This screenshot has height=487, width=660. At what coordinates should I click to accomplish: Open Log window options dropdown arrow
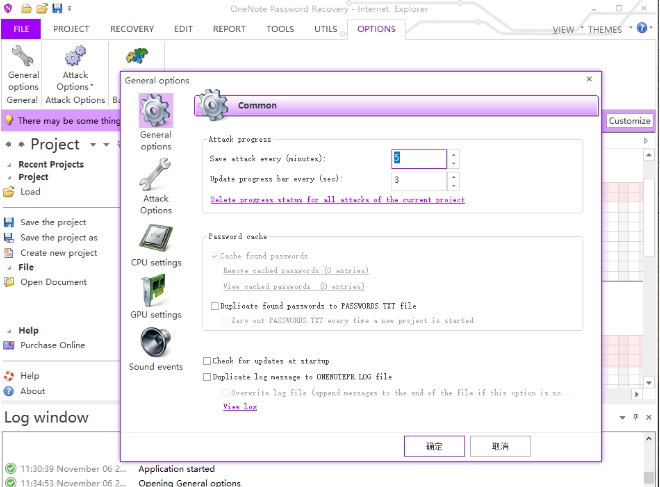tap(622, 418)
